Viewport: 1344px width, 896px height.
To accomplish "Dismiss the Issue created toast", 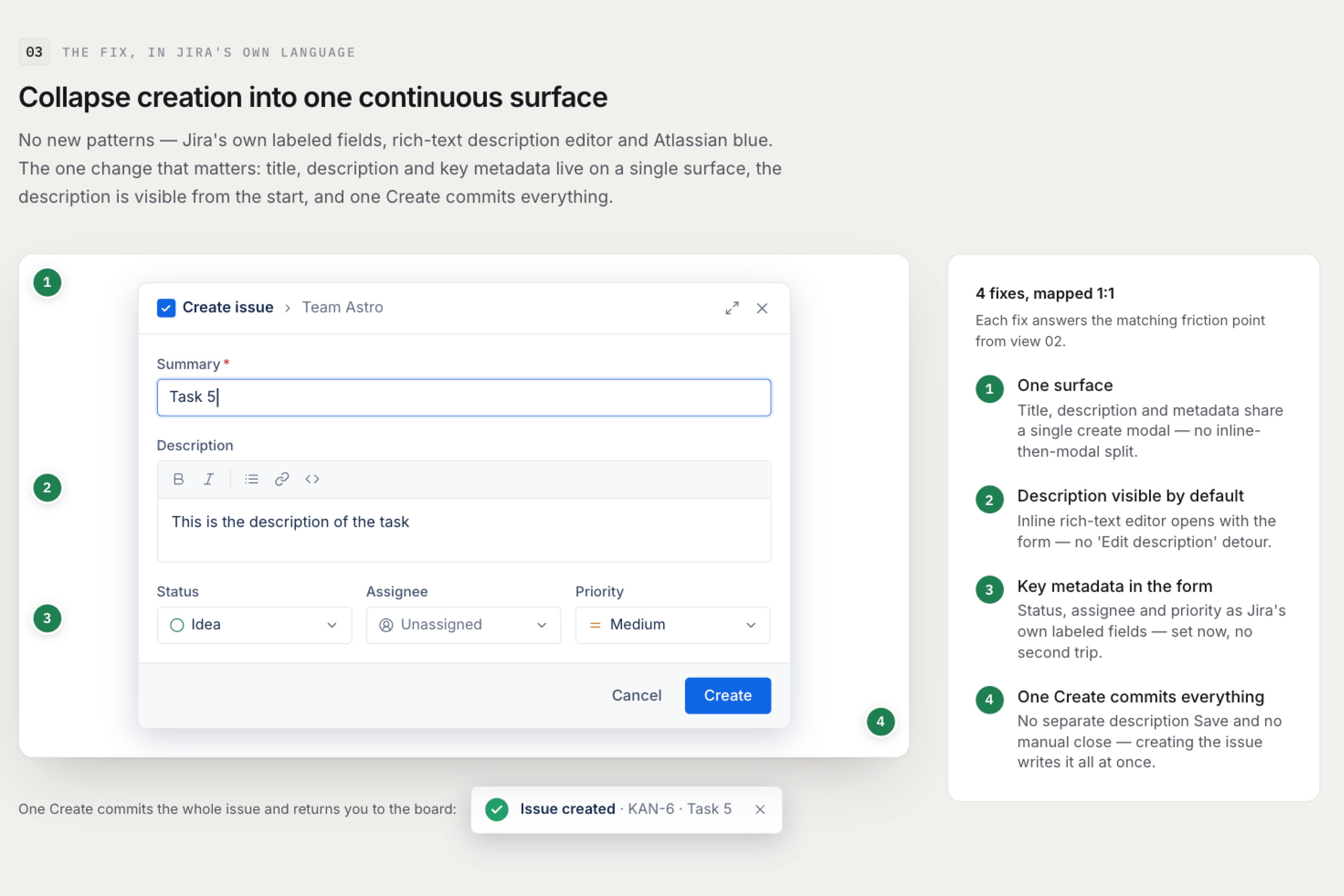I will point(760,809).
